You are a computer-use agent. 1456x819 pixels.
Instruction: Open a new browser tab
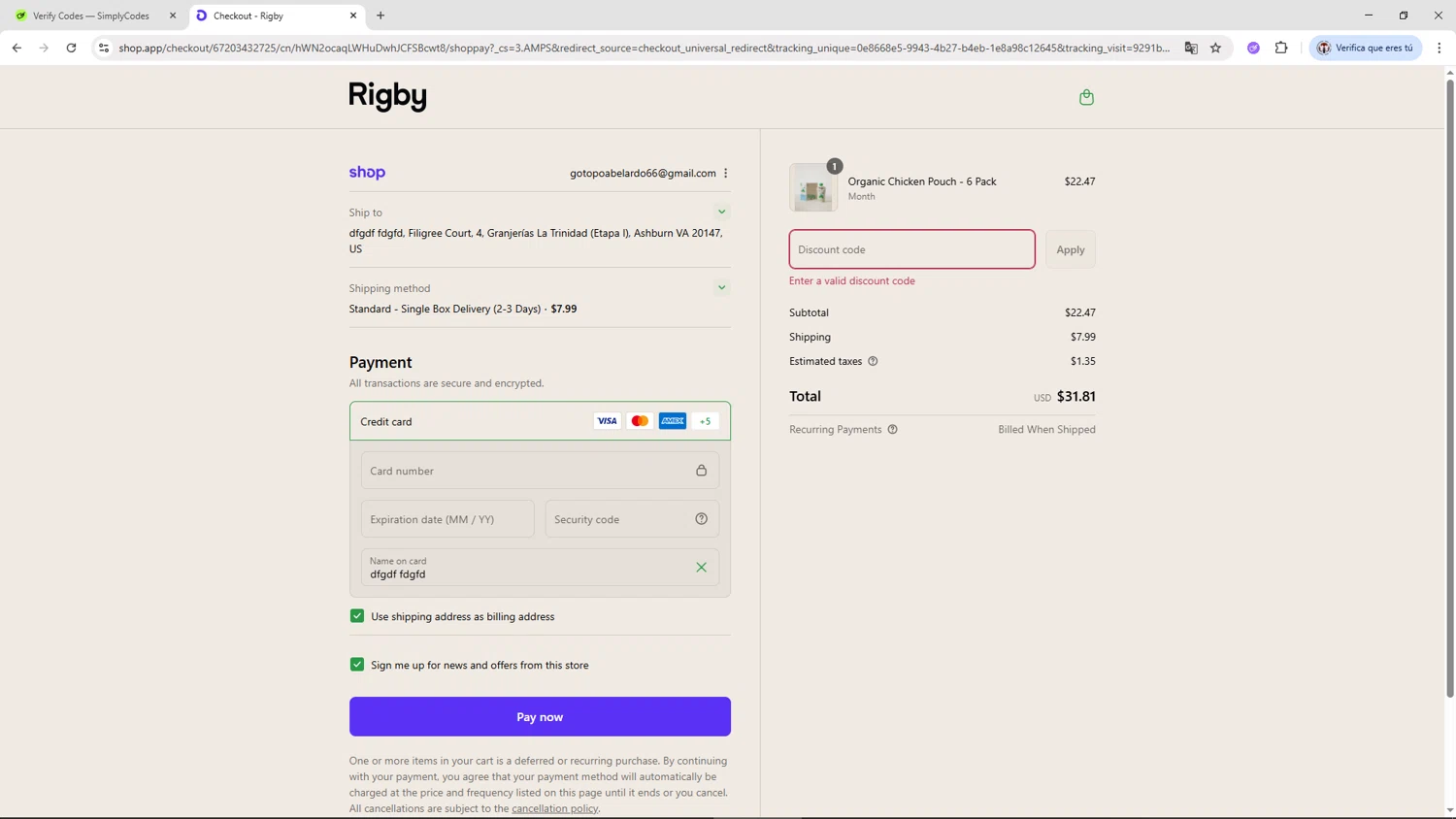[381, 16]
